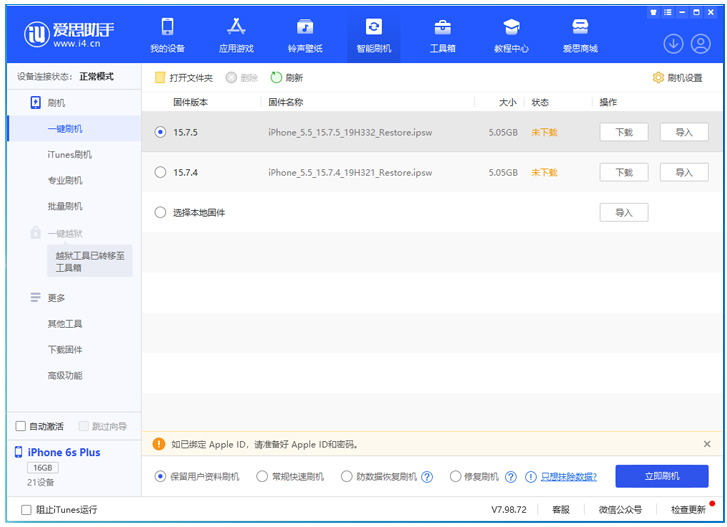Enable the 自动激活 checkbox
The height and width of the screenshot is (527, 727).
(20, 426)
